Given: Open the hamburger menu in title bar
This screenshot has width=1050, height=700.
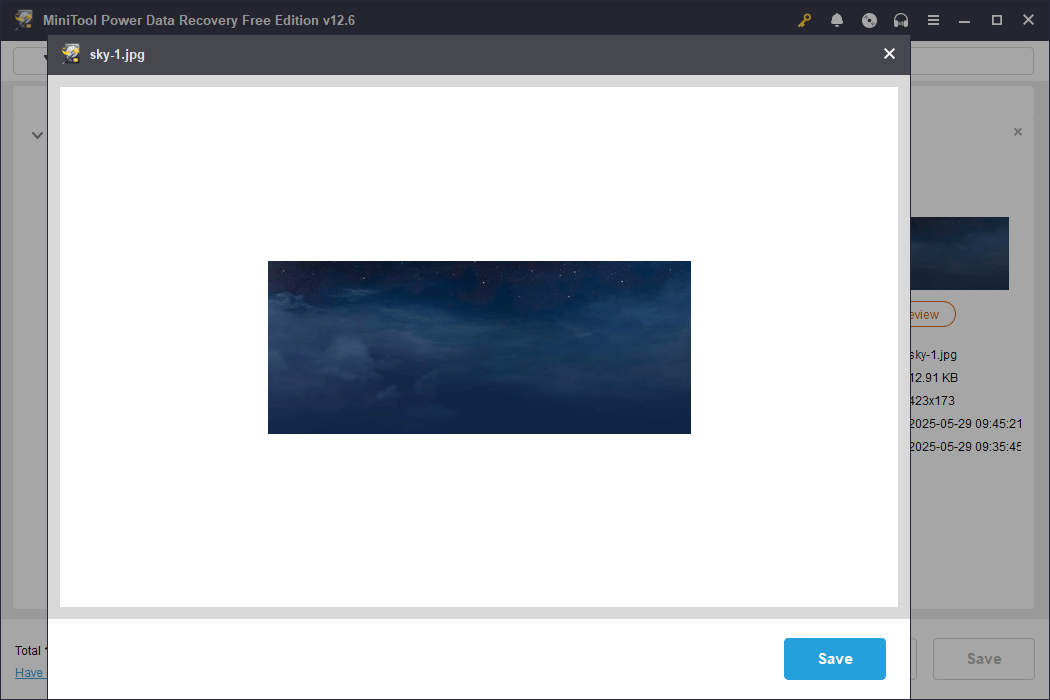Looking at the screenshot, I should tap(933, 20).
